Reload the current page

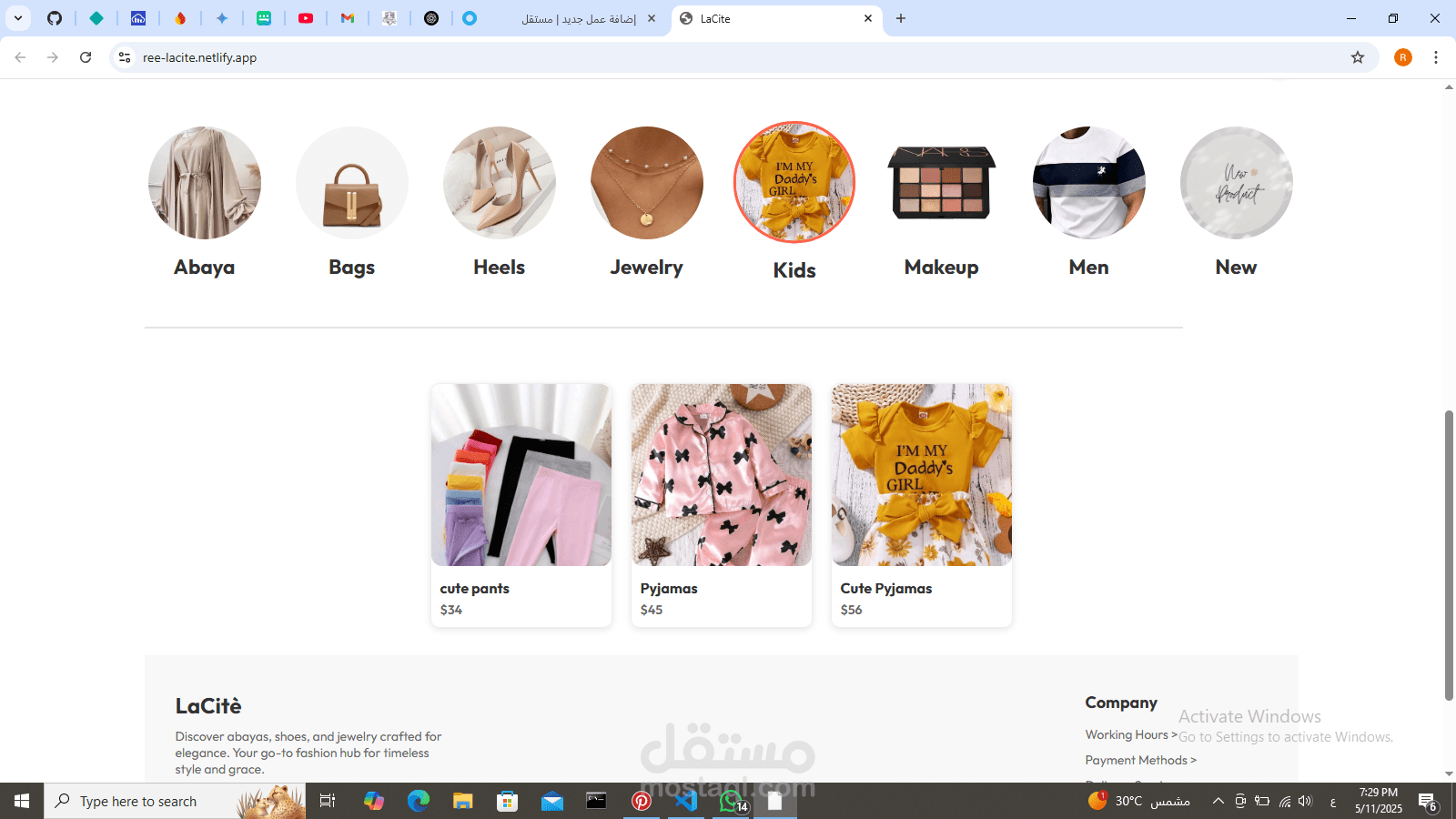point(86,57)
